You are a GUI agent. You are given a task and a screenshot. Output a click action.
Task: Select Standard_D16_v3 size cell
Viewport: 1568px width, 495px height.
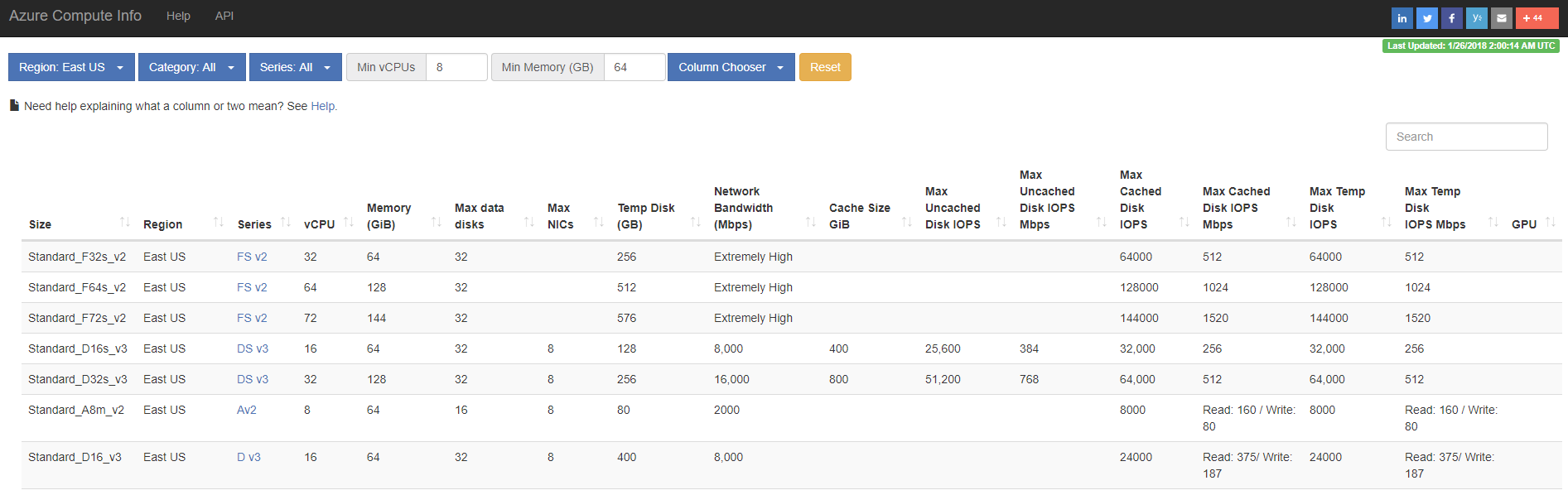[x=75, y=457]
